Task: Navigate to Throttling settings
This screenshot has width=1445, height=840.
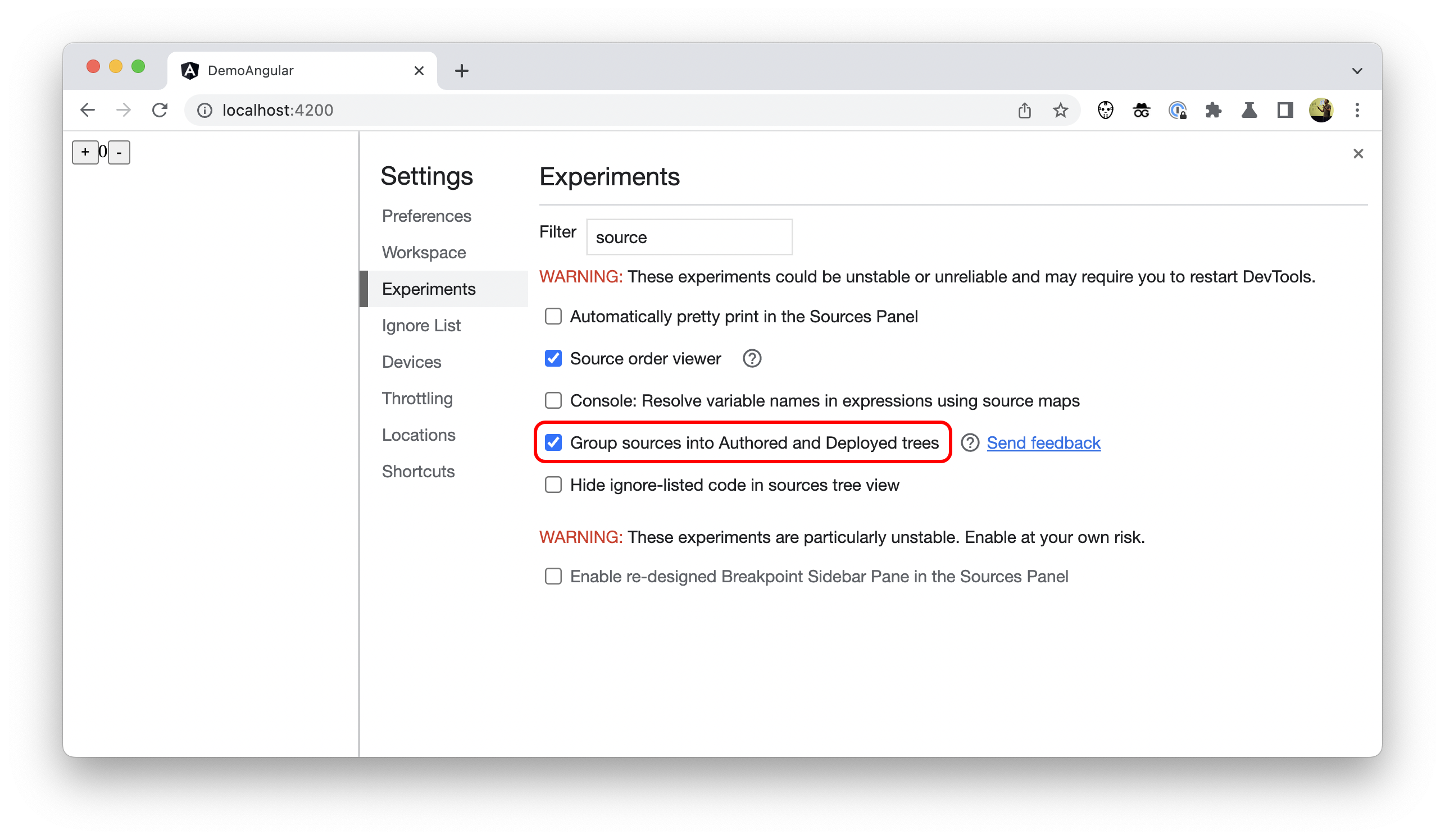Action: tap(416, 398)
